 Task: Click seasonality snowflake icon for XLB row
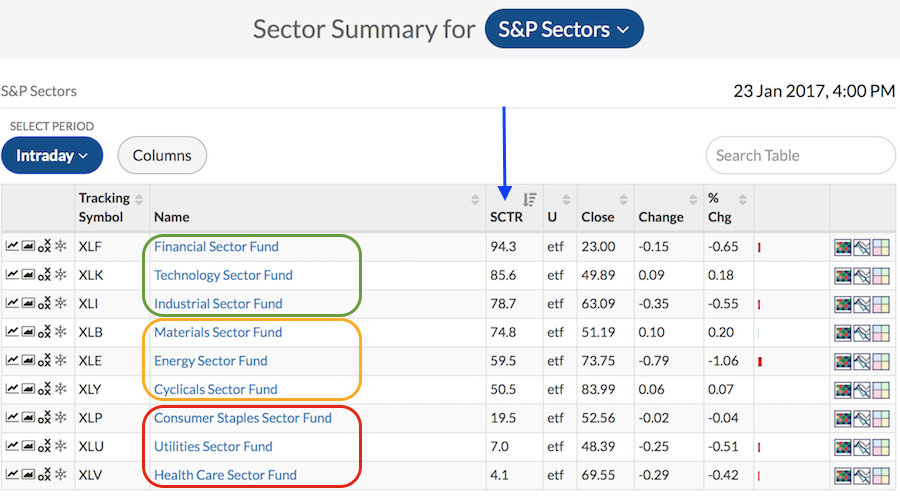61,332
